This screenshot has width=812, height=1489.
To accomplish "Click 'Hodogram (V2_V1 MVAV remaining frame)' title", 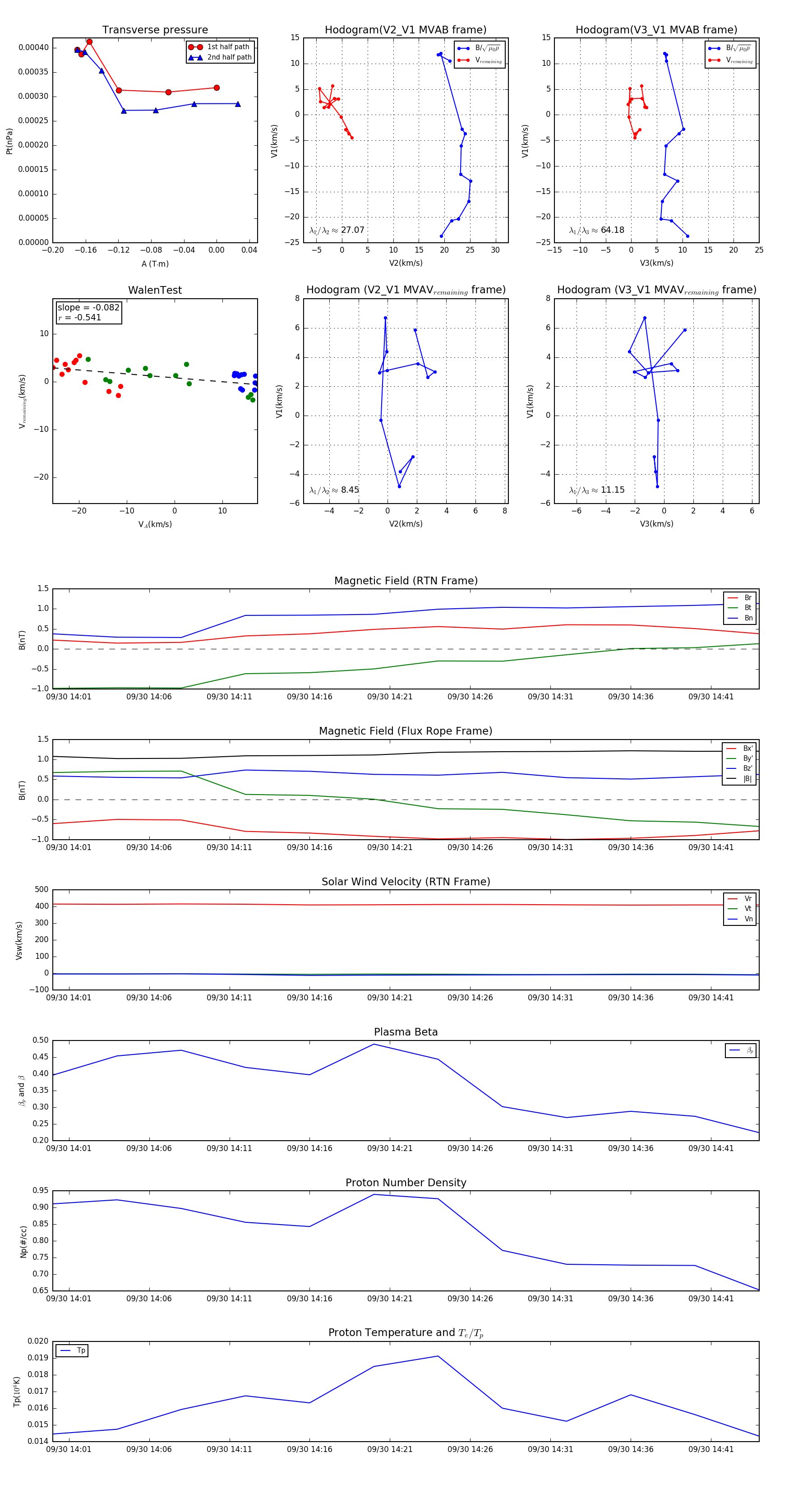I will click(x=406, y=290).
